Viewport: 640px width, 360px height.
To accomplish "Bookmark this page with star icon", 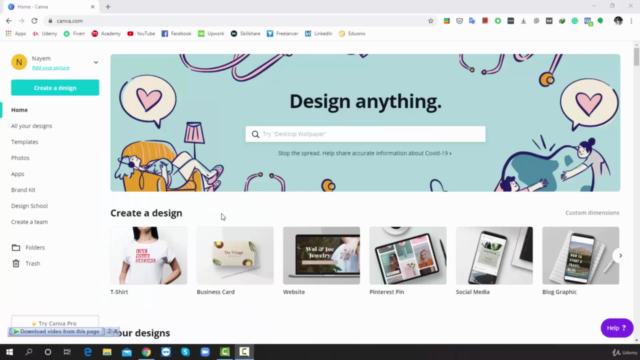I will click(431, 21).
